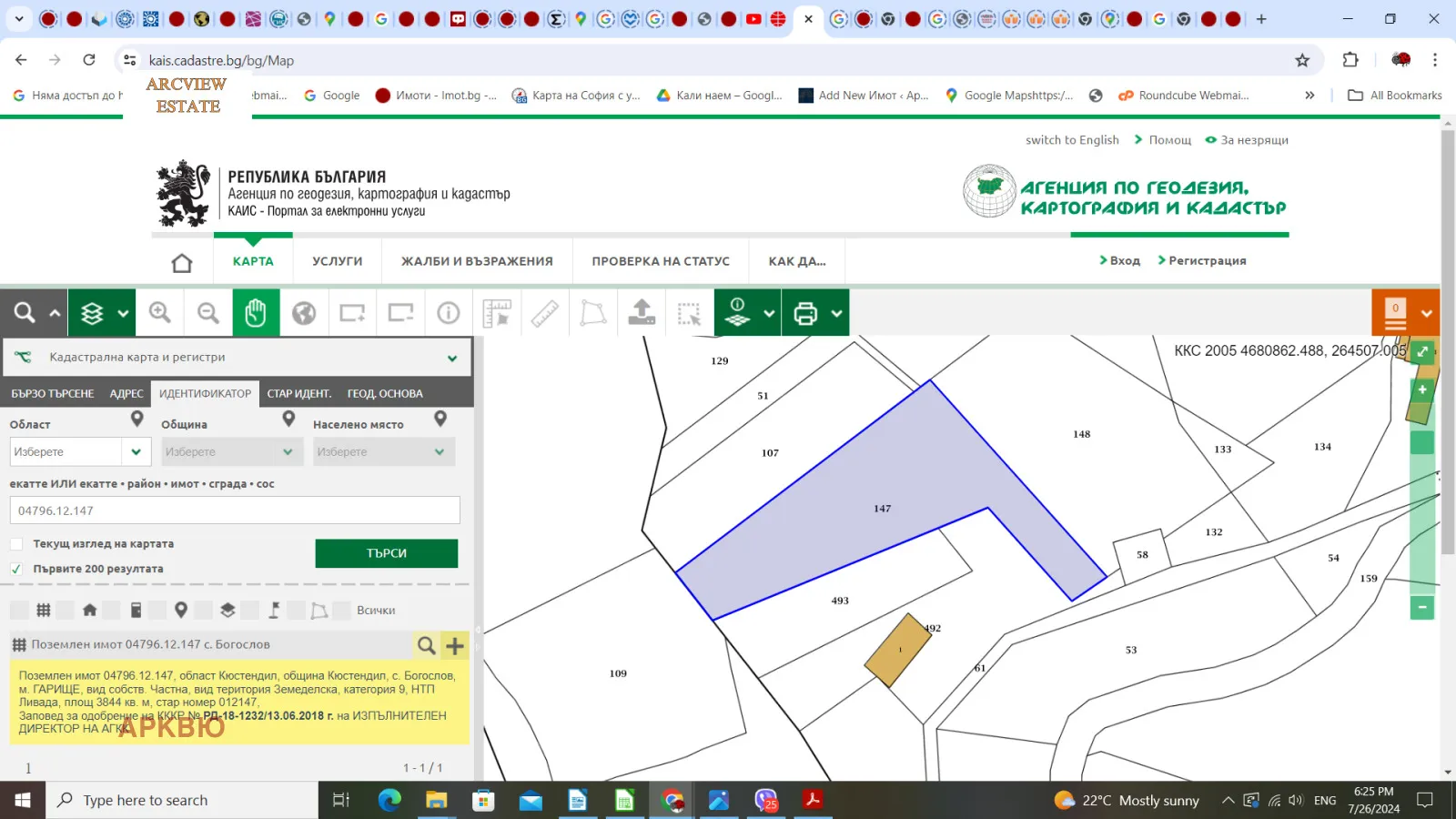Switch to the АДРЕС search tab
Viewport: 1456px width, 819px height.
tap(126, 394)
